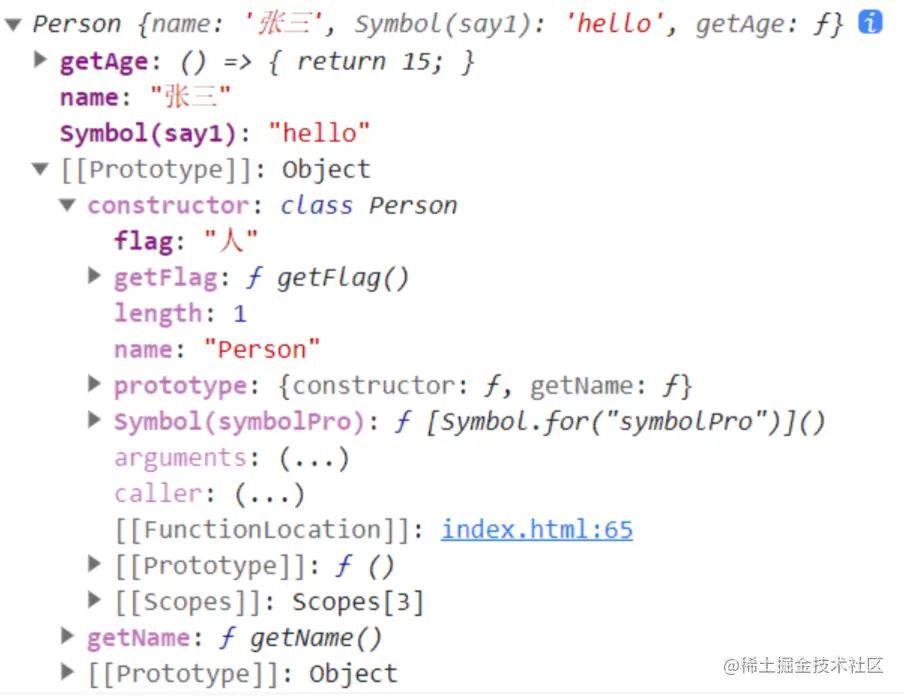904x696 pixels.
Task: Expand the [[Prototype]]: ƒ () entry
Action: click(94, 564)
